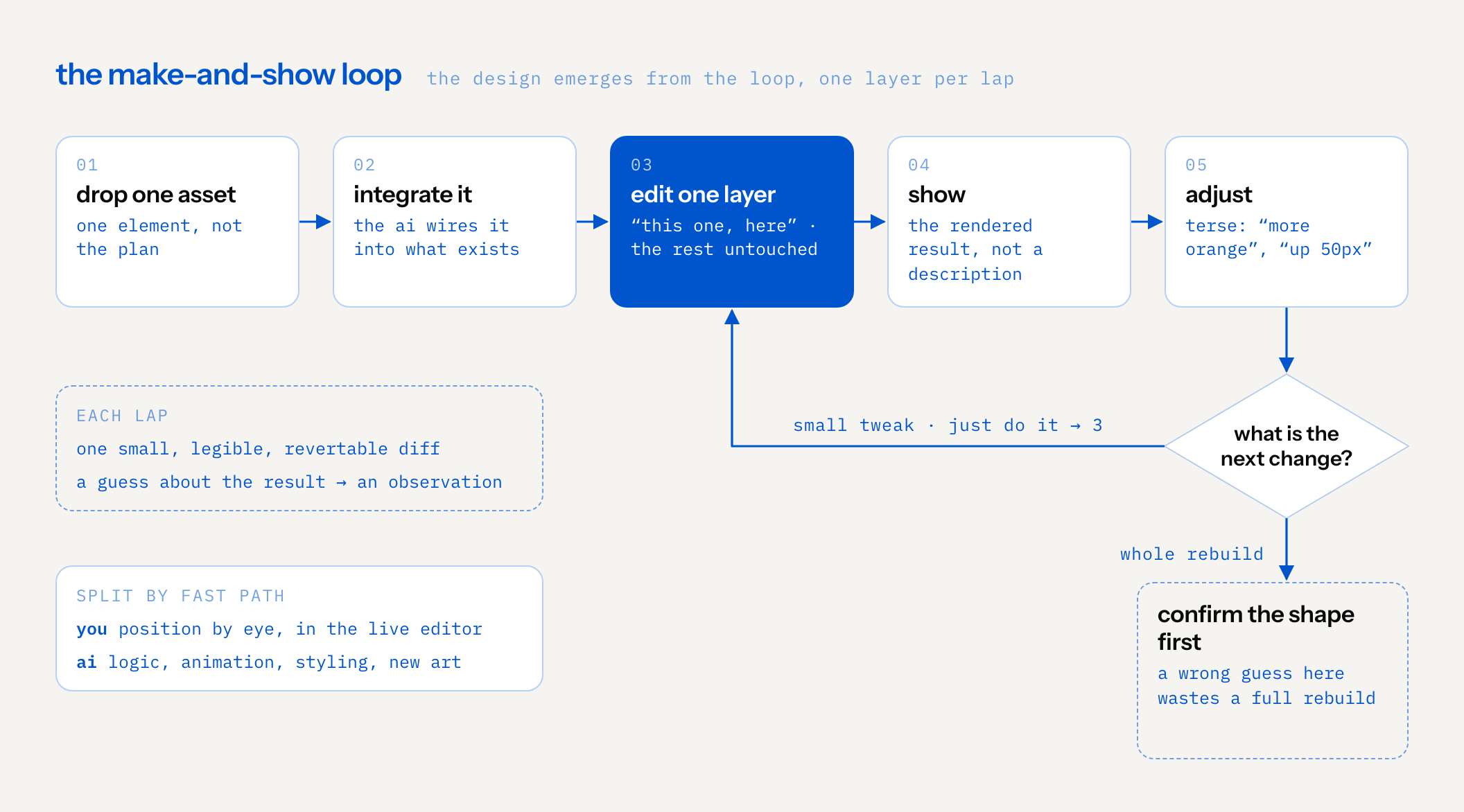Screen dimensions: 1464x812
Task: Click 'you position by eye, in the live editor'
Action: pos(279,629)
